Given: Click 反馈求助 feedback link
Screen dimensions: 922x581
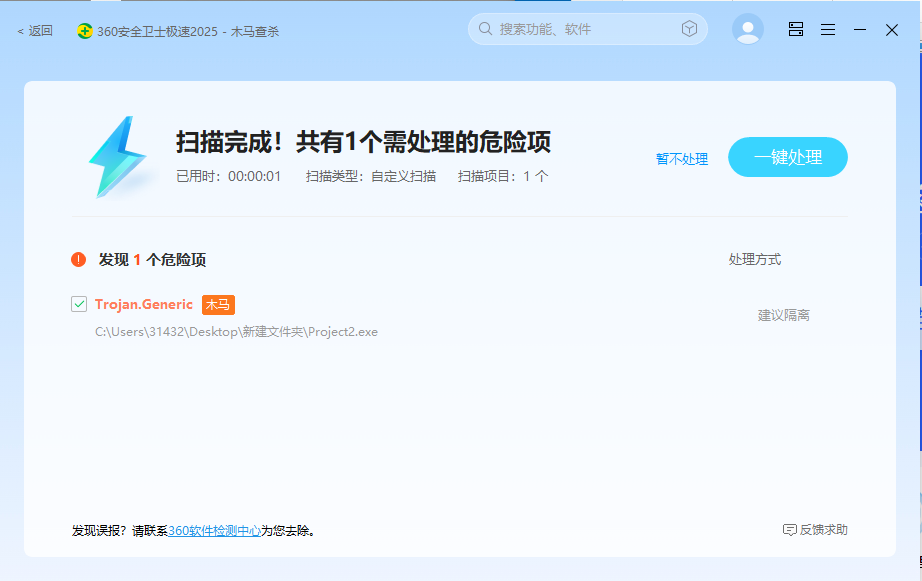Looking at the screenshot, I should tap(815, 530).
